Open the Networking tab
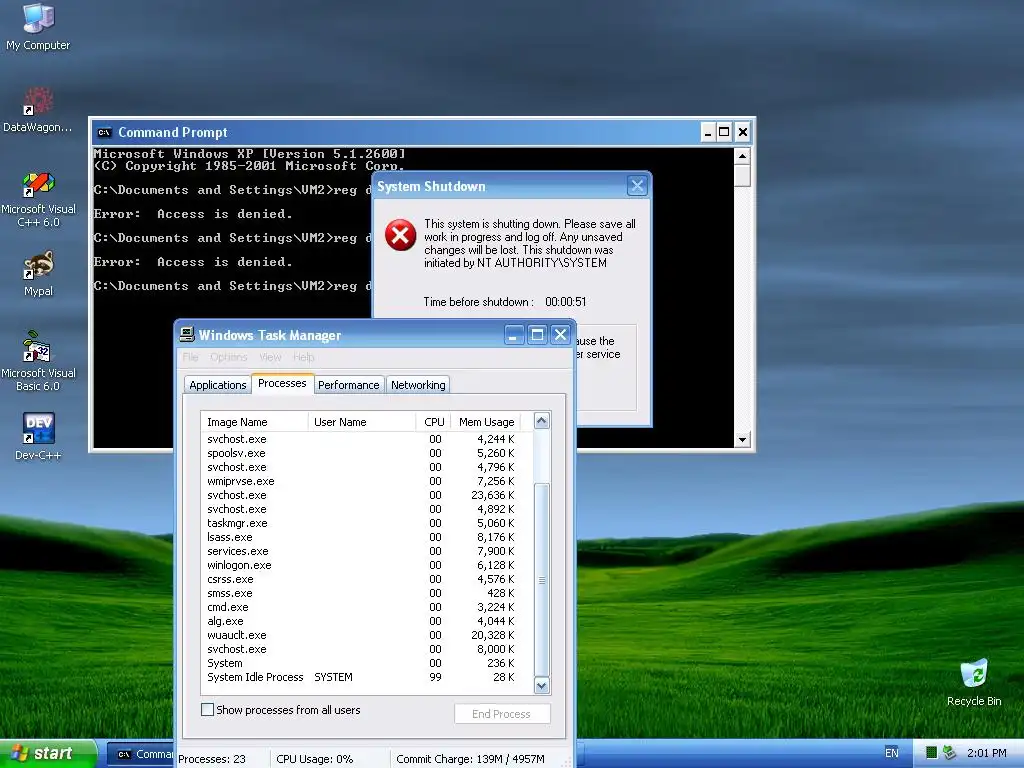 (x=418, y=385)
